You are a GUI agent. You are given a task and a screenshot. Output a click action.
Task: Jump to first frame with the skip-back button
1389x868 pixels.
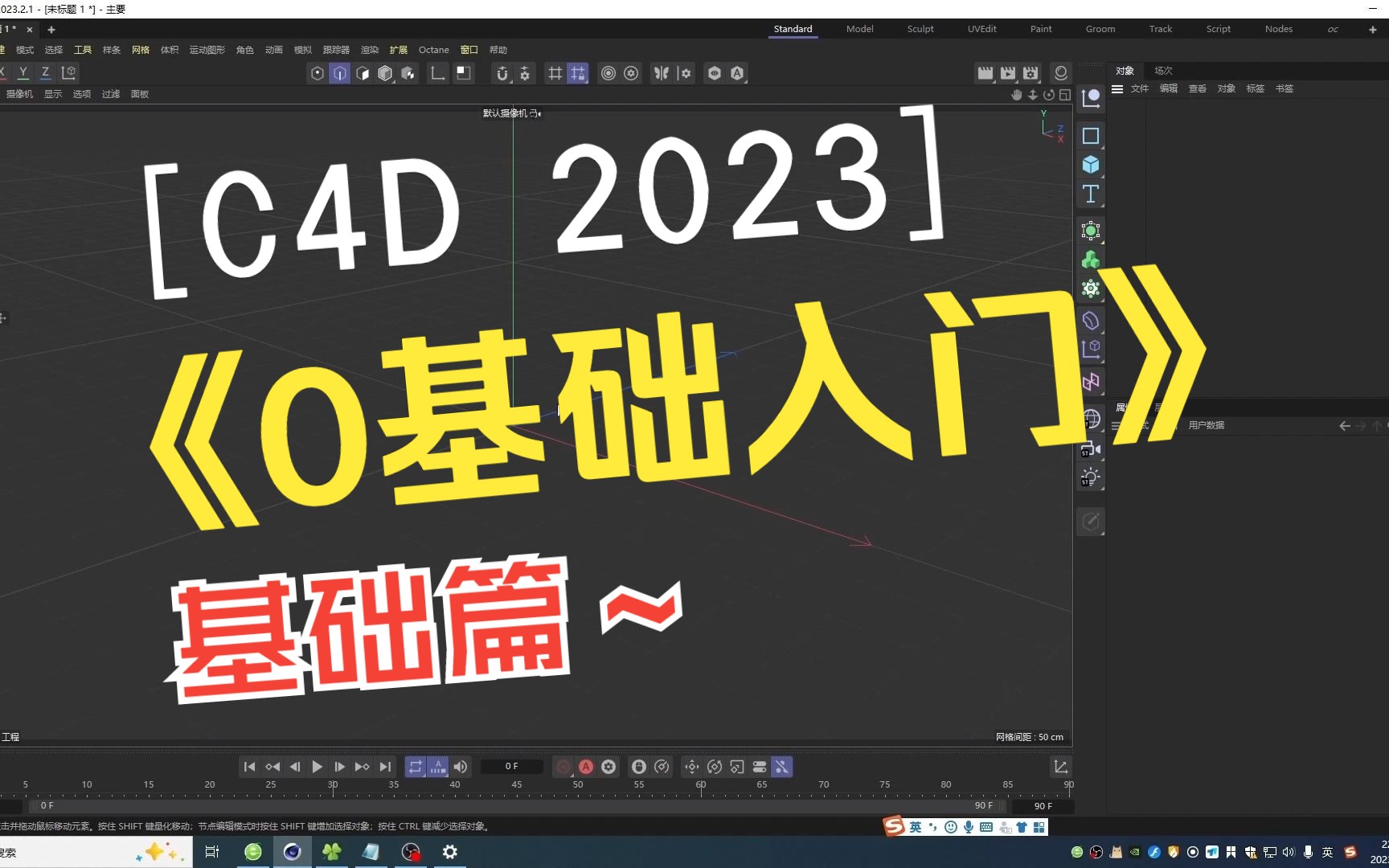[249, 767]
